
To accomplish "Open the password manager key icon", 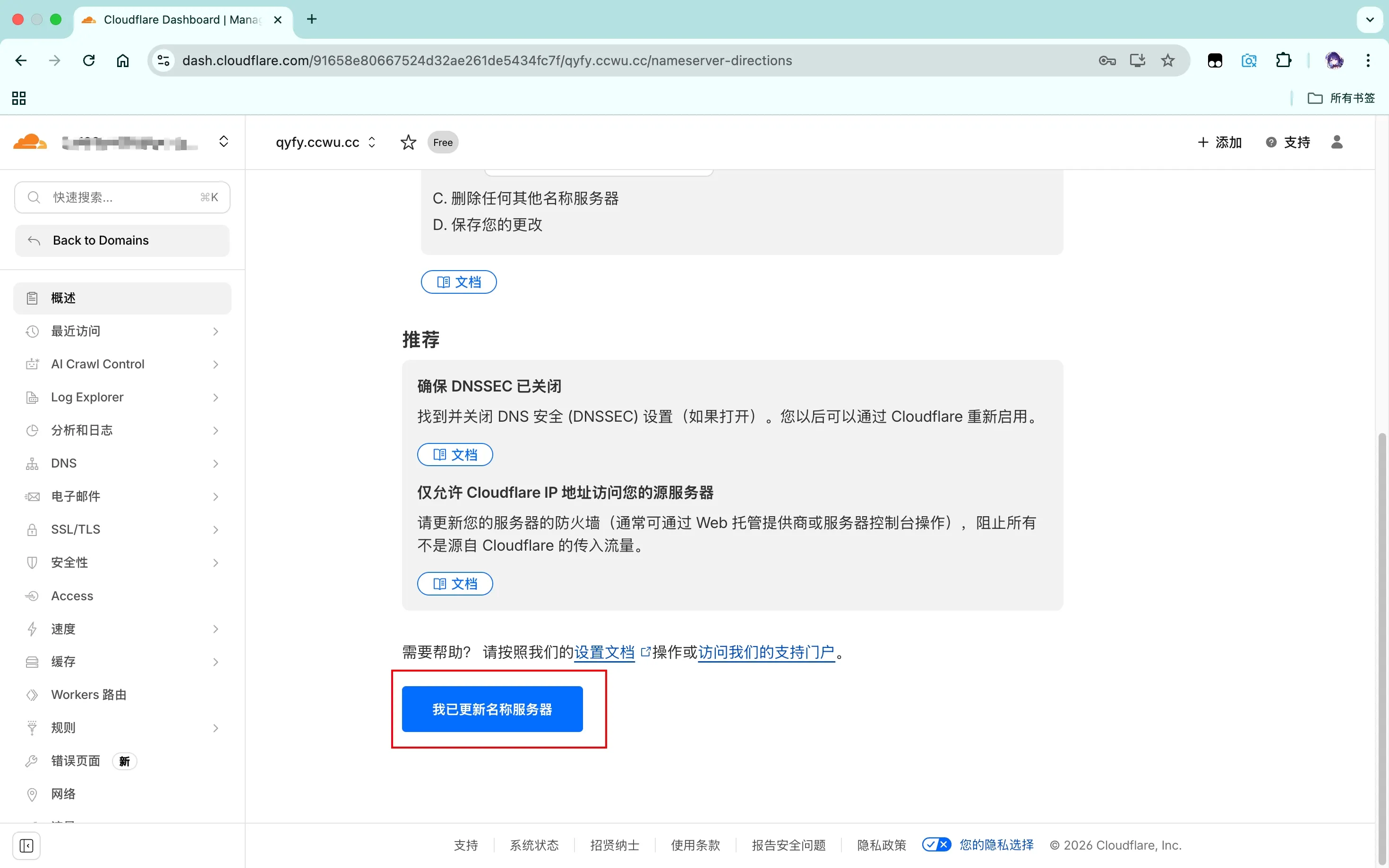I will click(x=1106, y=61).
